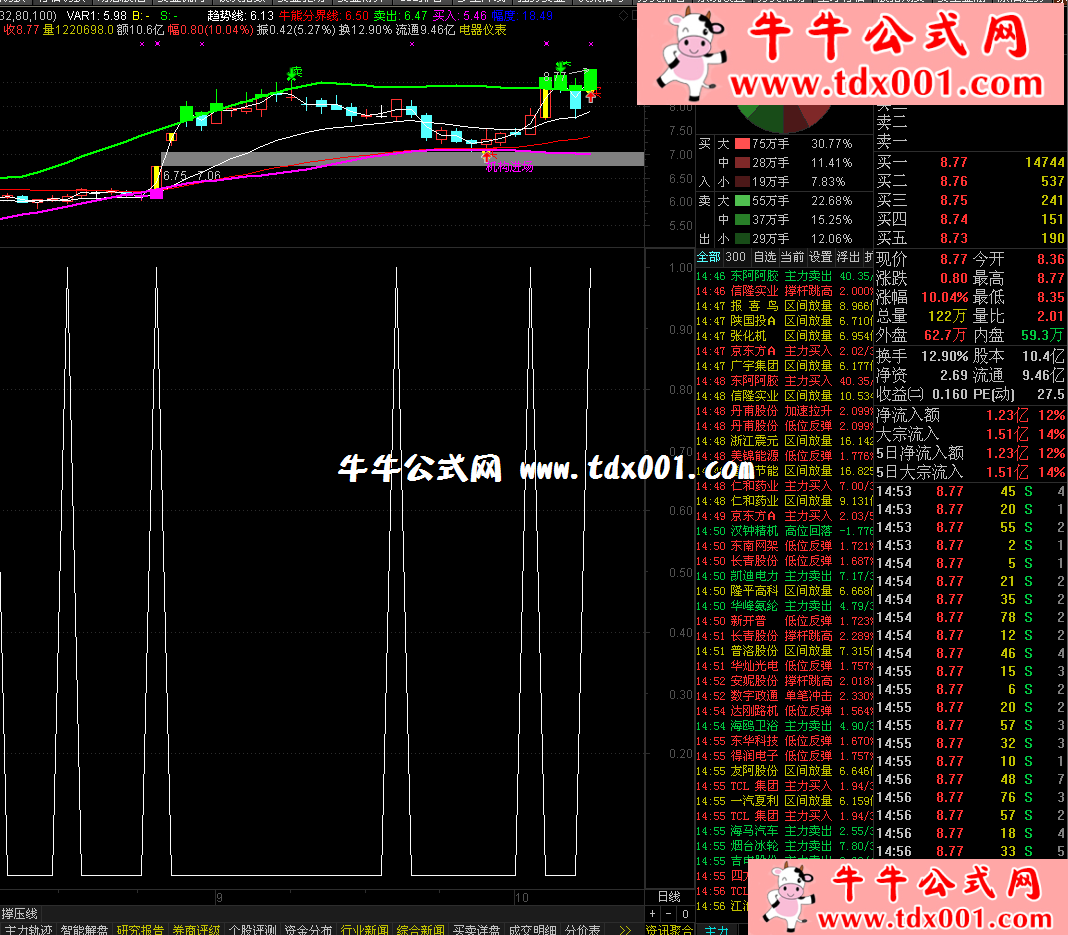The width and height of the screenshot is (1068, 935).
Task: Click the 主力 tab at the bottom right
Action: click(717, 930)
